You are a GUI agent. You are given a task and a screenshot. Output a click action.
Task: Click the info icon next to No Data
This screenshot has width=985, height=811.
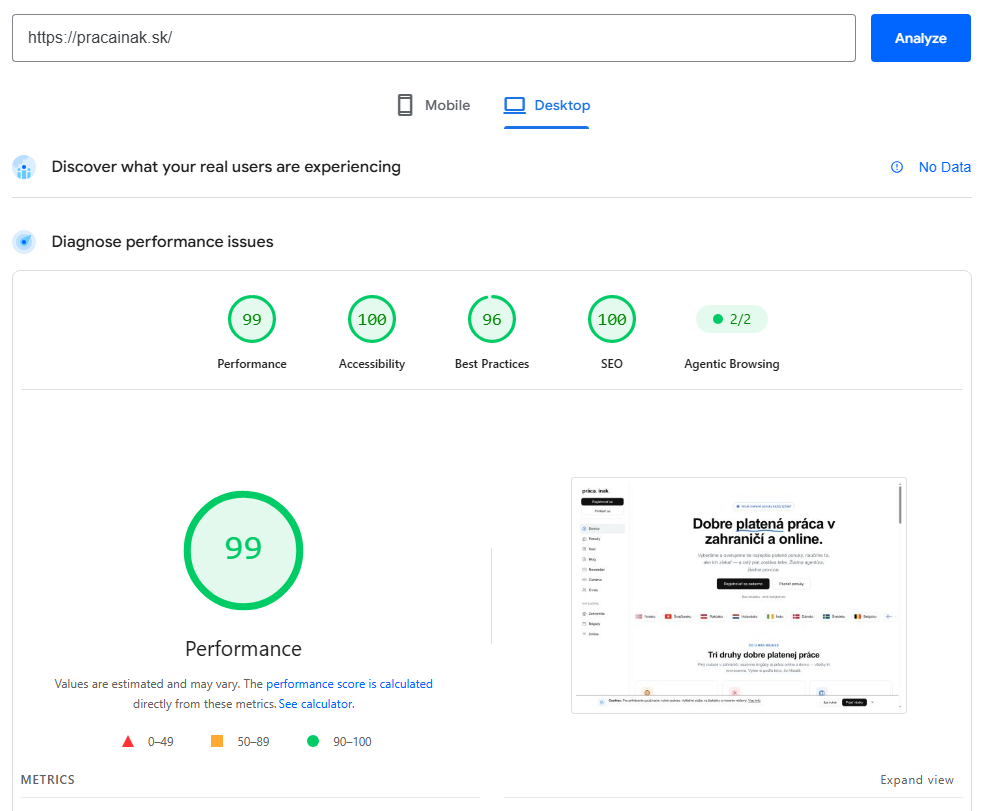(897, 167)
